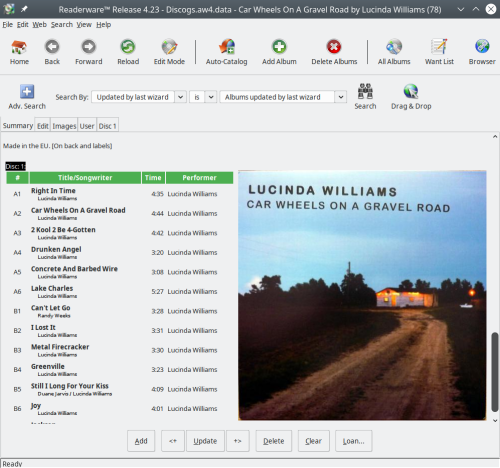The width and height of the screenshot is (500, 468).
Task: Click the pin icon in title bar
Action: (24, 9)
